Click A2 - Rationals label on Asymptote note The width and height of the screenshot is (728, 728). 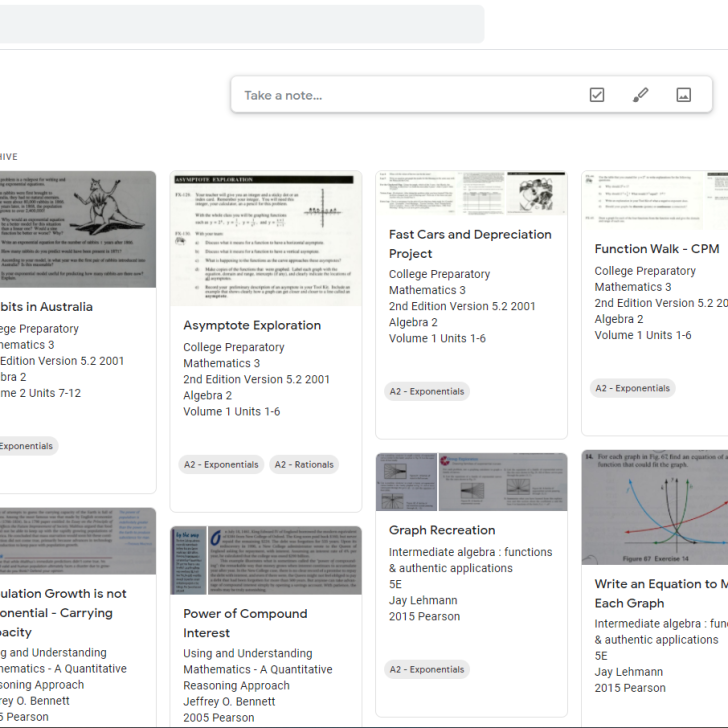[x=304, y=464]
